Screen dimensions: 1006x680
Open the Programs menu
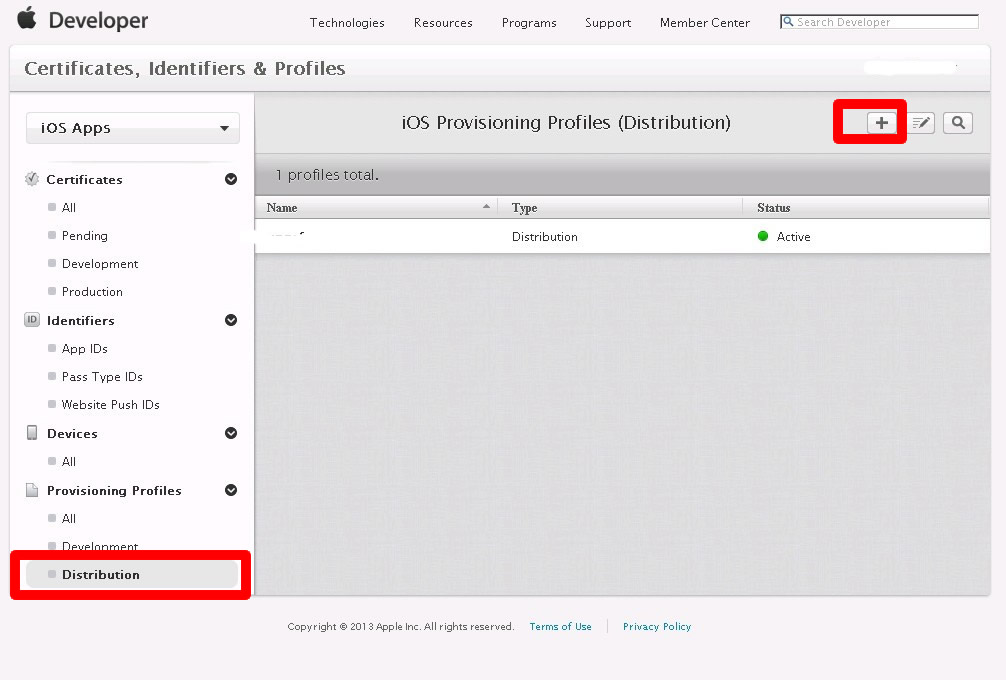coord(529,22)
